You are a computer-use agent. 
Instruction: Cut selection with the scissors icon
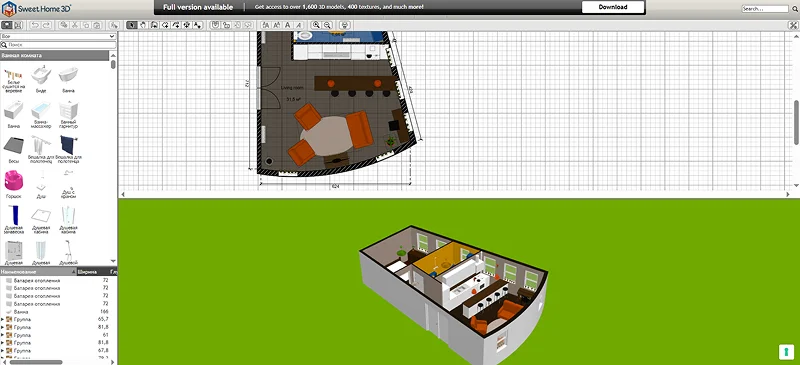pyautogui.click(x=74, y=25)
